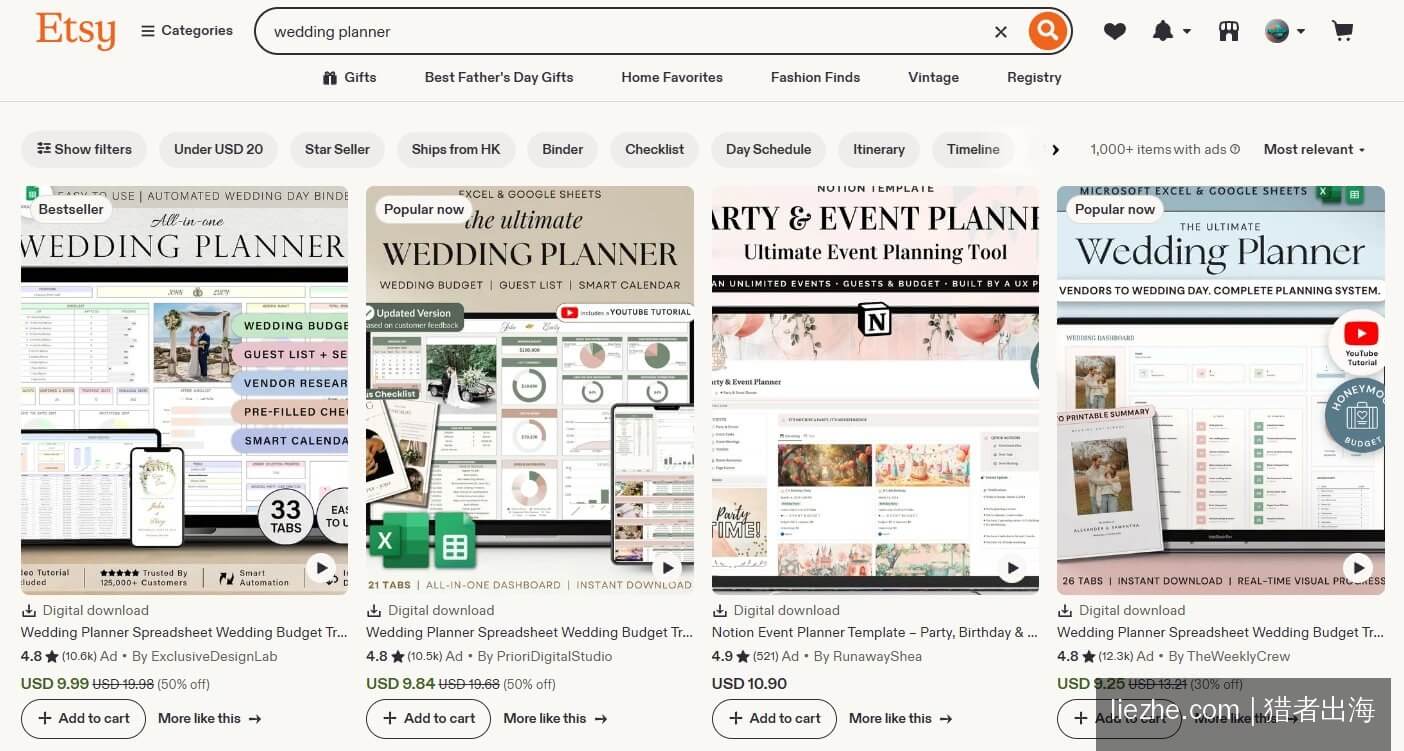Viewport: 1404px width, 751px height.
Task: Open Favorites heart icon
Action: [1115, 31]
